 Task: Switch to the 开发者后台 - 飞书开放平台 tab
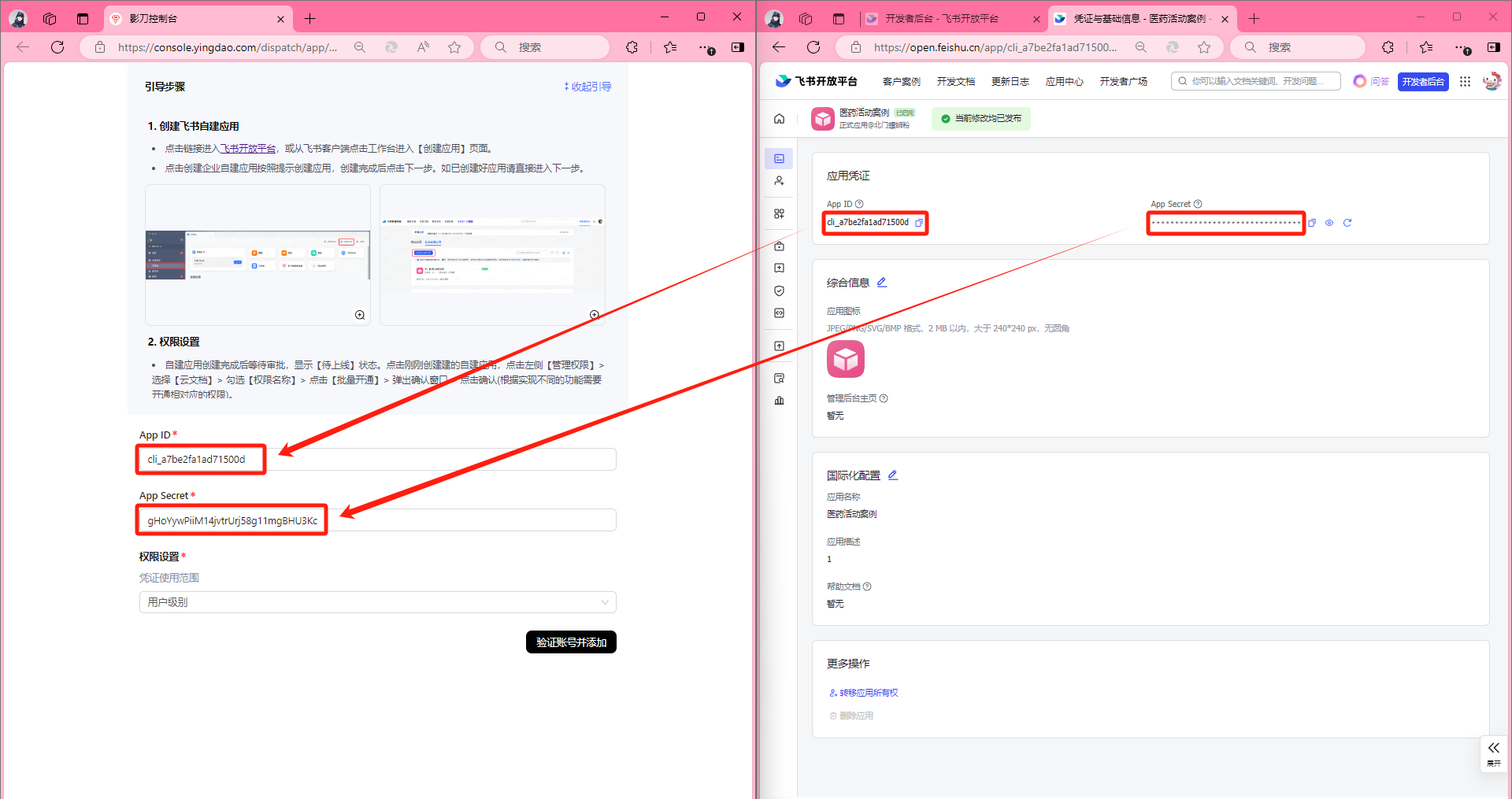[942, 19]
